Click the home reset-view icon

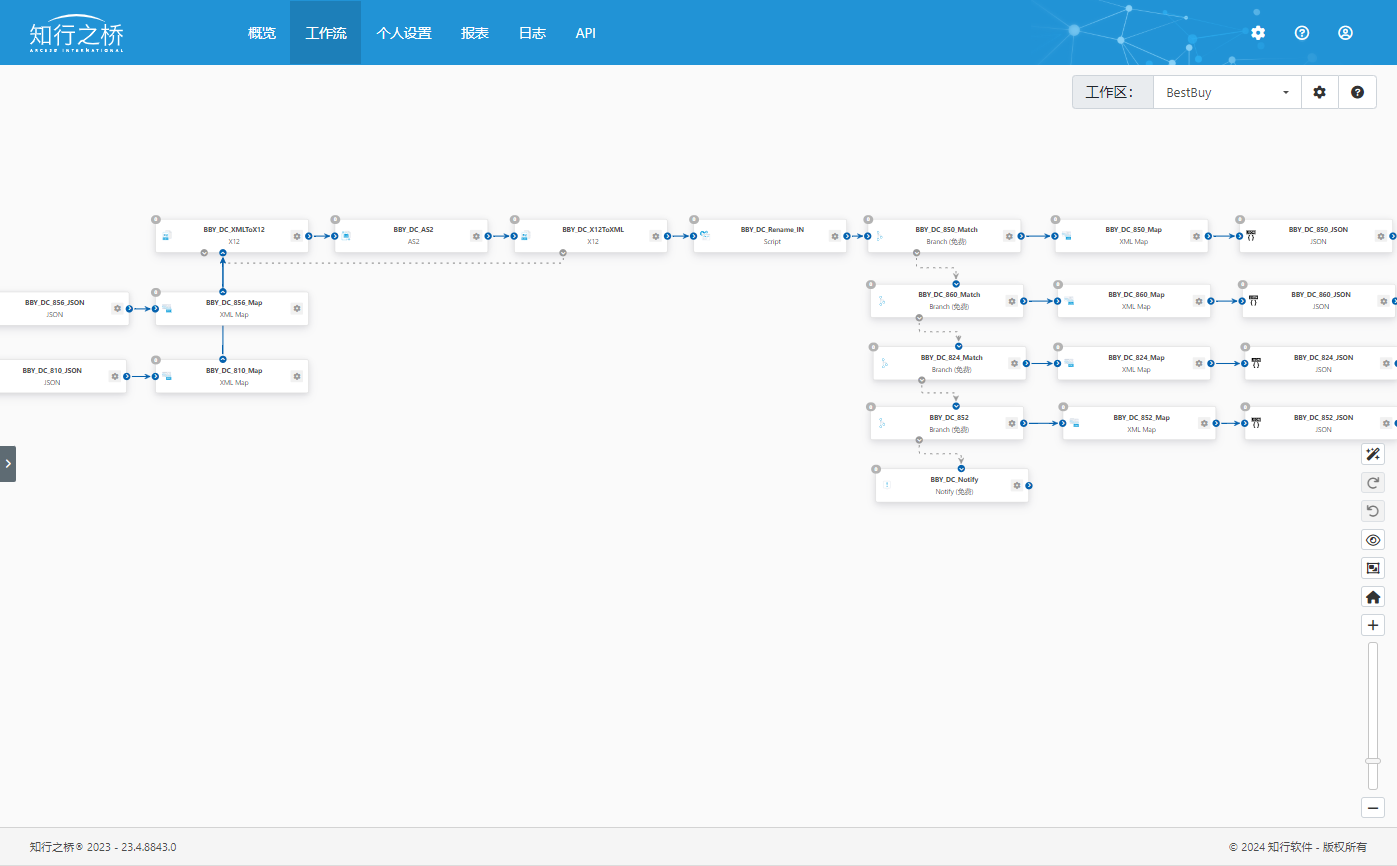[x=1373, y=597]
